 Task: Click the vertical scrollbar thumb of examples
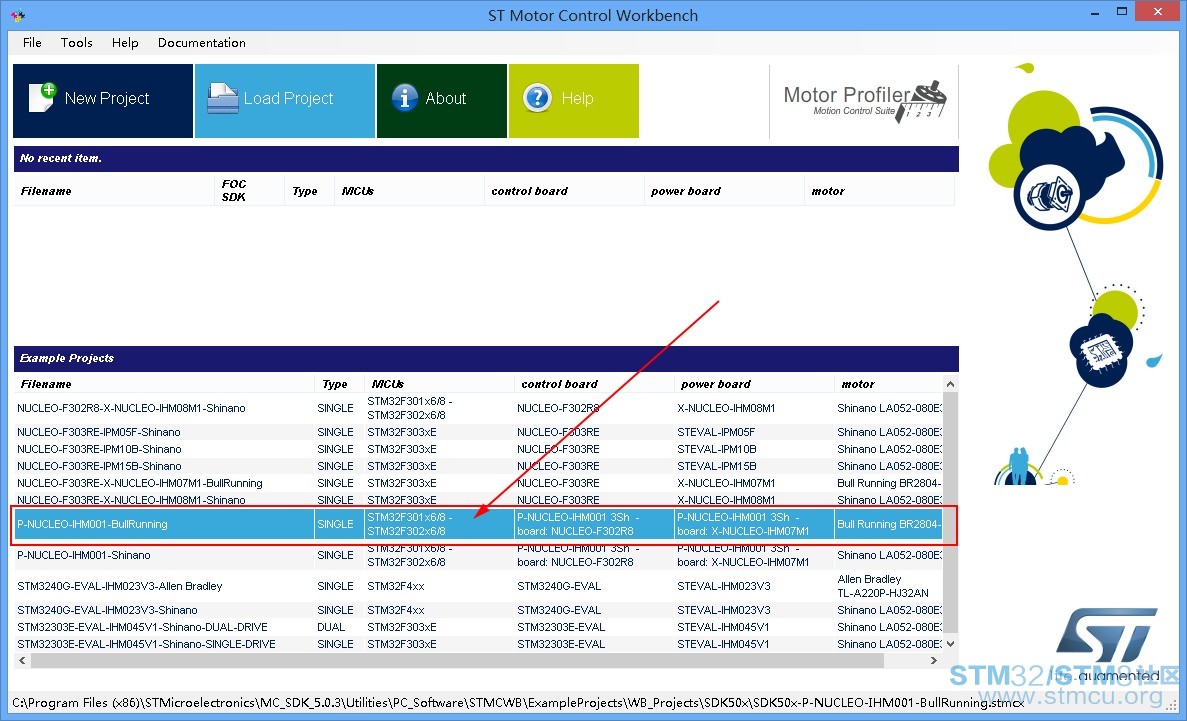pos(950,511)
